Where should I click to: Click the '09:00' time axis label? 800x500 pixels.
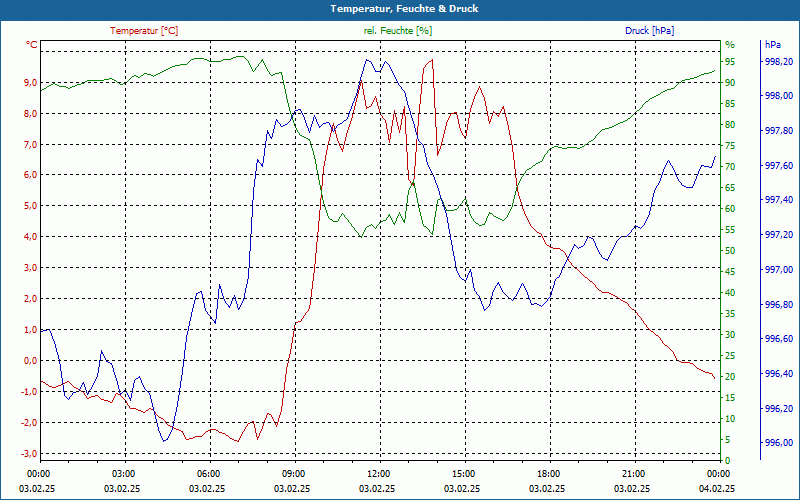(x=292, y=473)
